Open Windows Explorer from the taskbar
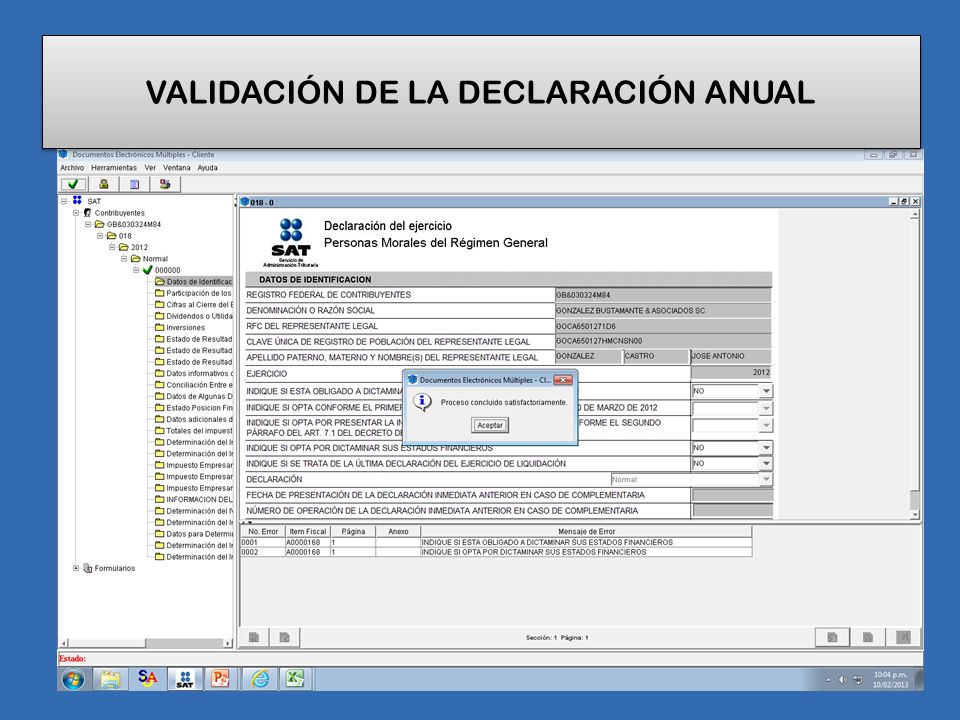Image resolution: width=960 pixels, height=720 pixels. pyautogui.click(x=110, y=679)
